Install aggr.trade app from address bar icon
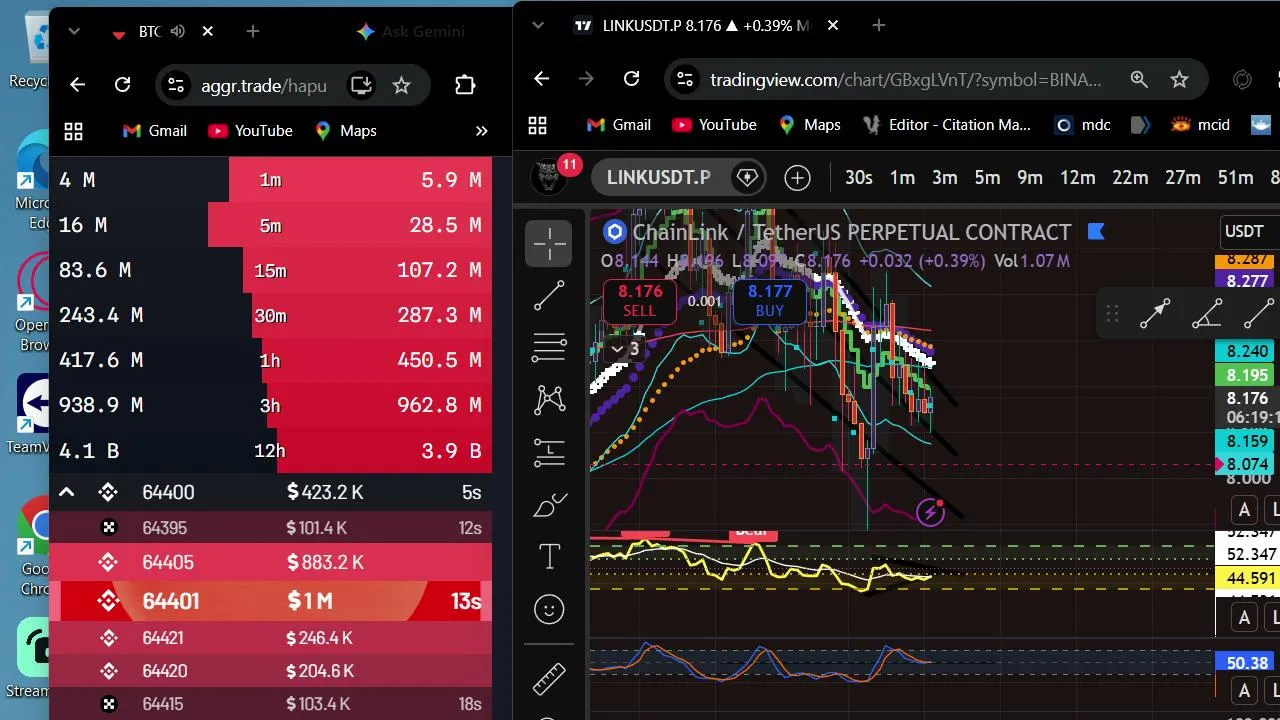 click(361, 85)
